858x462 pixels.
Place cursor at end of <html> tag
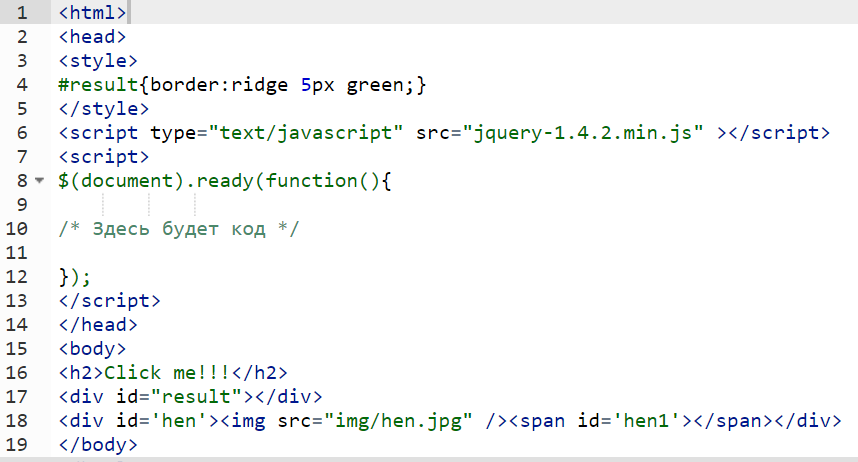tap(128, 13)
